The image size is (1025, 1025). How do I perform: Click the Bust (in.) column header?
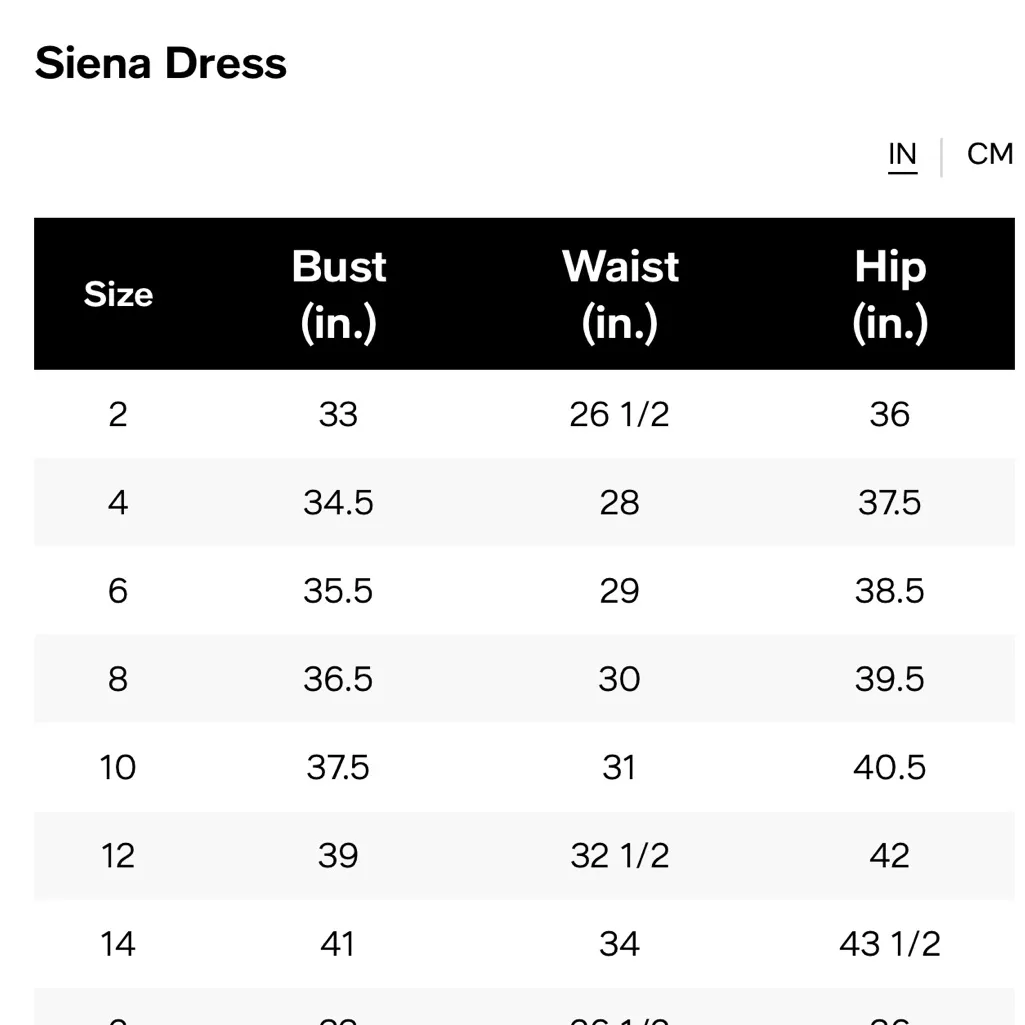pyautogui.click(x=338, y=294)
